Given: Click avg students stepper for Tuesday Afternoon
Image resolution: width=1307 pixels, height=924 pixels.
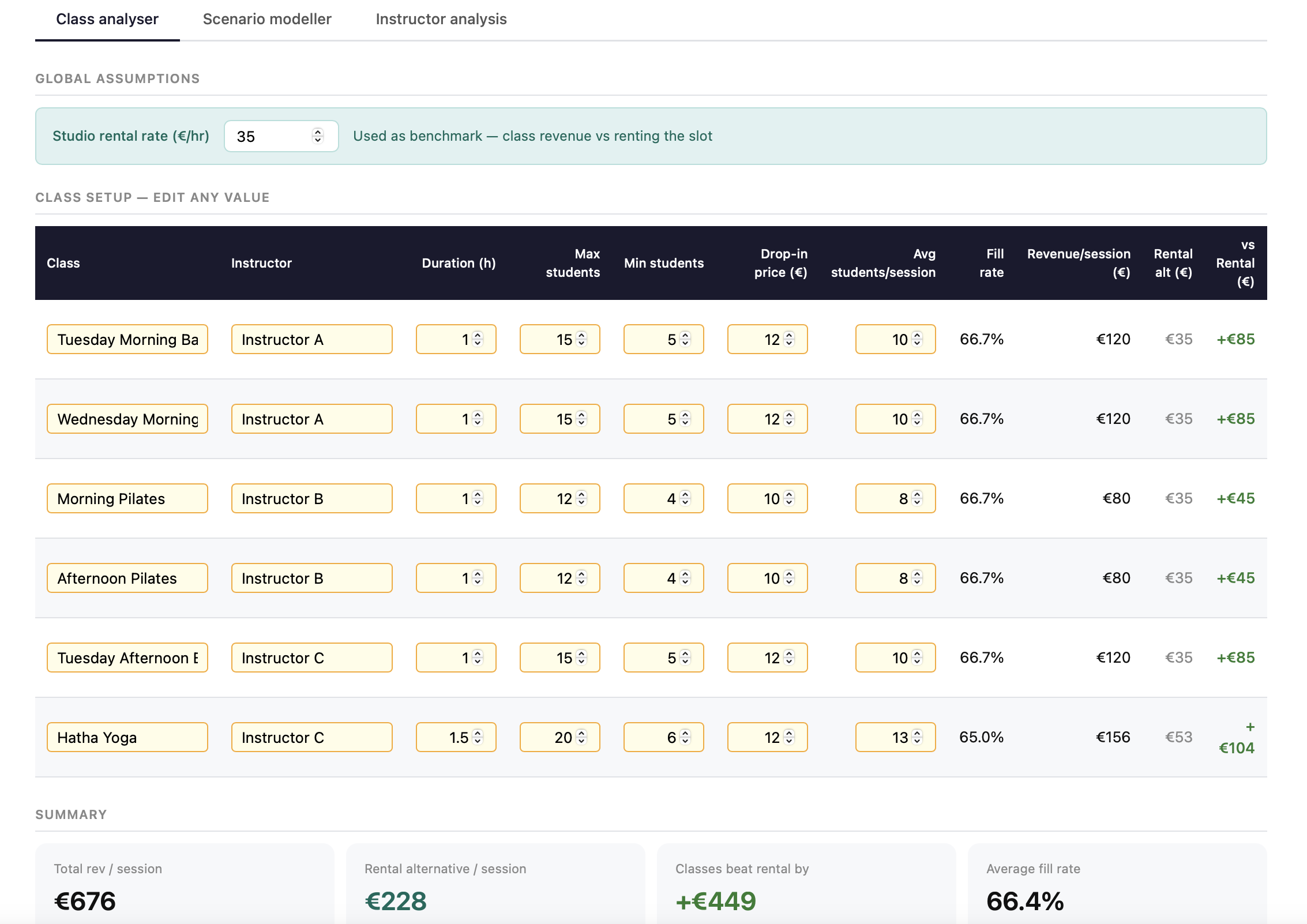Looking at the screenshot, I should pos(917,658).
